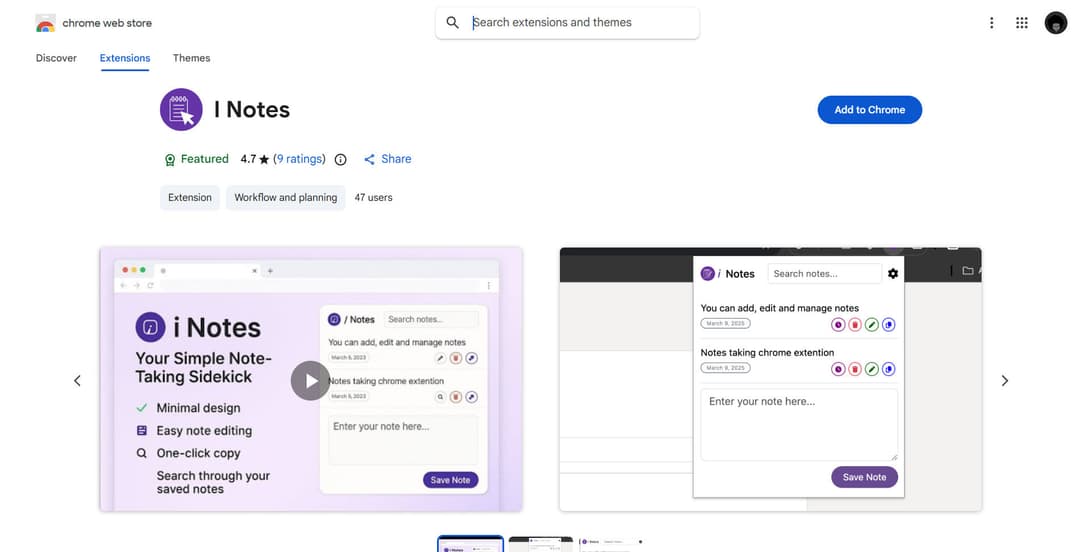
Task: Switch to the Discover tab
Action: click(56, 58)
